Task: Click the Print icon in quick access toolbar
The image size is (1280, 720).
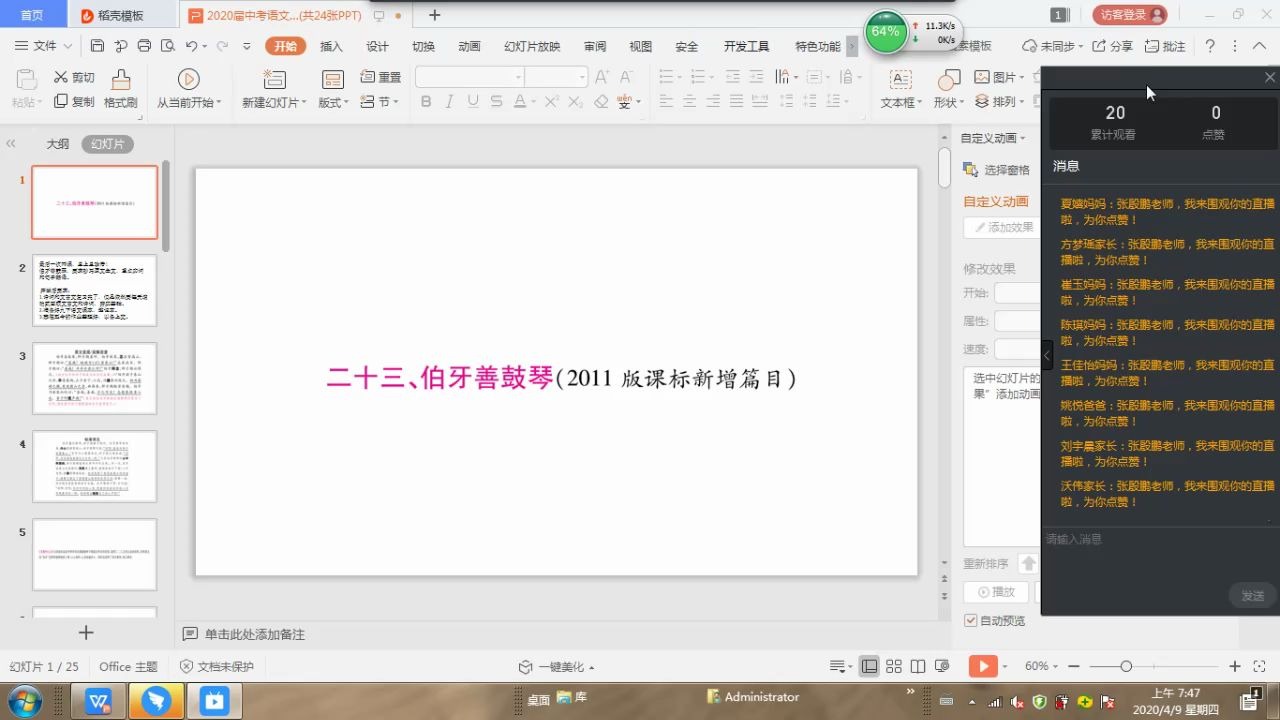Action: click(144, 46)
